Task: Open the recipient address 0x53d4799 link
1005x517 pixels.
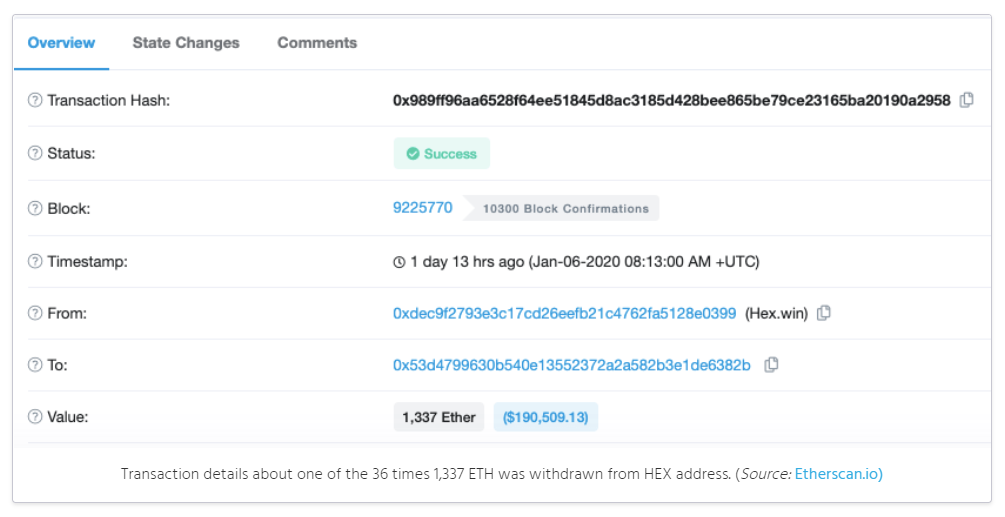Action: [x=572, y=365]
